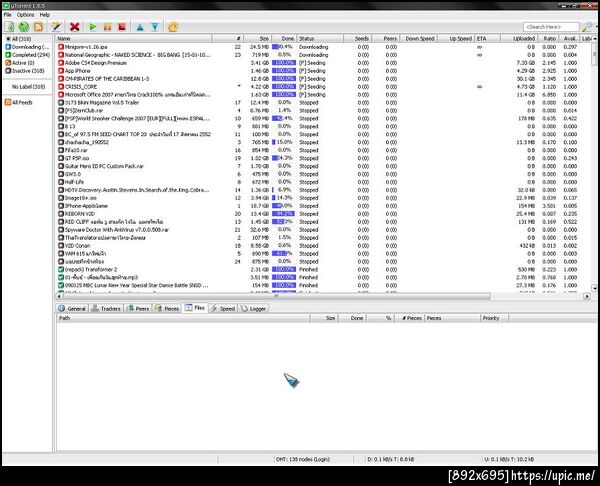Sort torrents by the ETA column header

(x=488, y=39)
